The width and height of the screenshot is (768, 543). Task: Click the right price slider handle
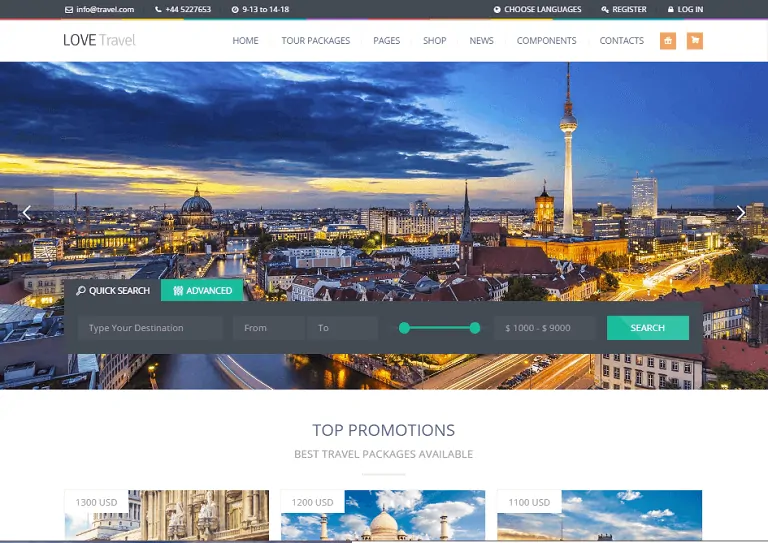pos(475,328)
